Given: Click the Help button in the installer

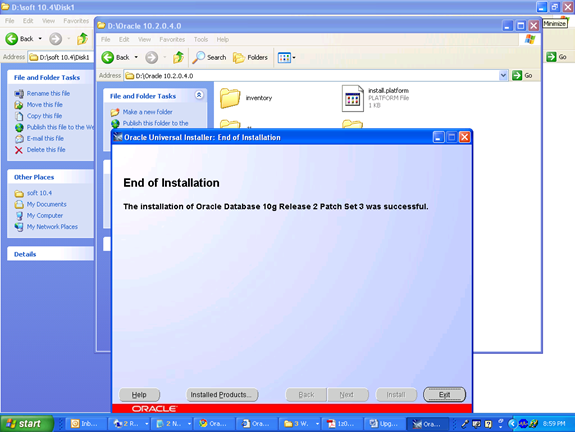Looking at the screenshot, I should 139,394.
